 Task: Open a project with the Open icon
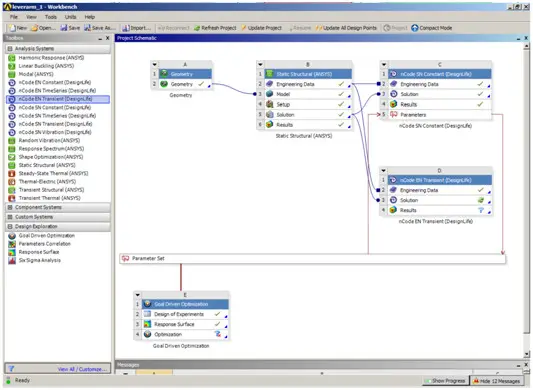tap(34, 28)
